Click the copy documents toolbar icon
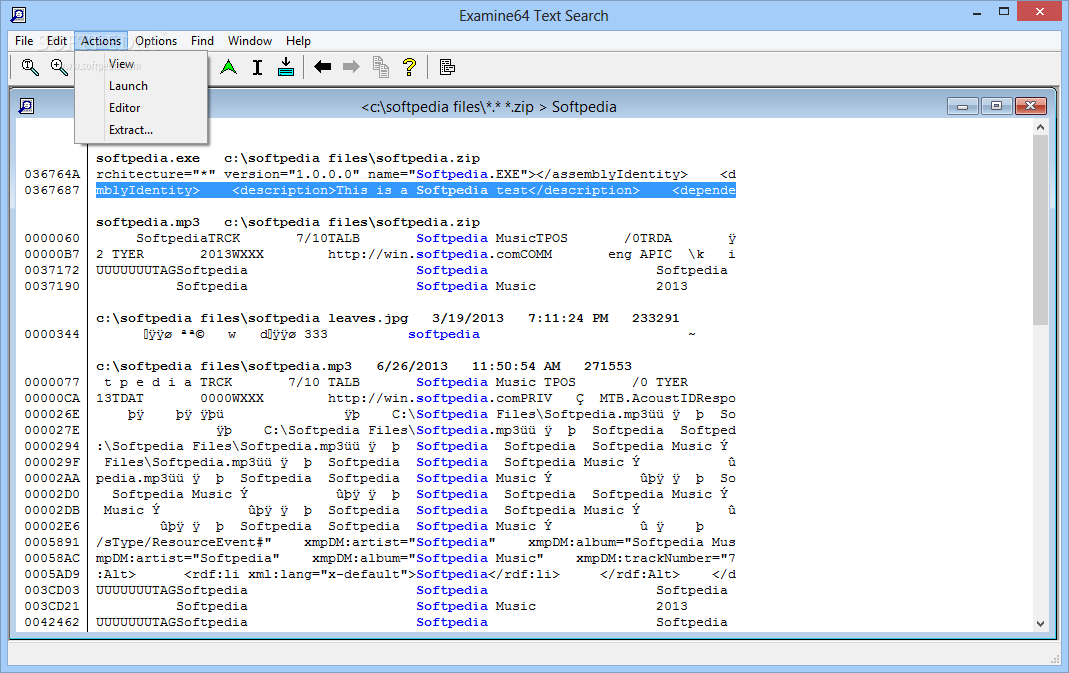1069x673 pixels. tap(380, 67)
